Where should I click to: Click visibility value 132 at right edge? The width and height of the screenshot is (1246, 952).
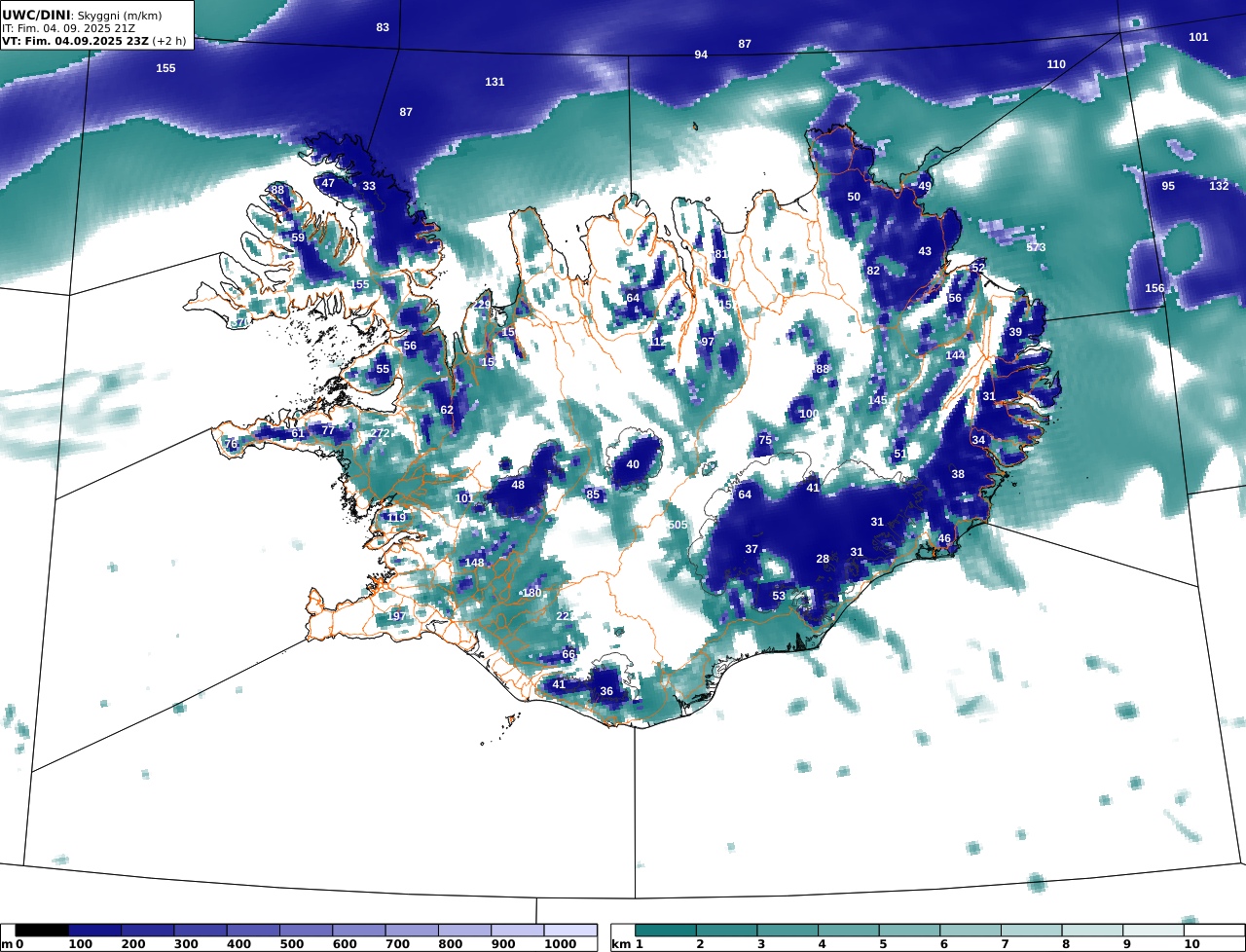[x=1219, y=186]
